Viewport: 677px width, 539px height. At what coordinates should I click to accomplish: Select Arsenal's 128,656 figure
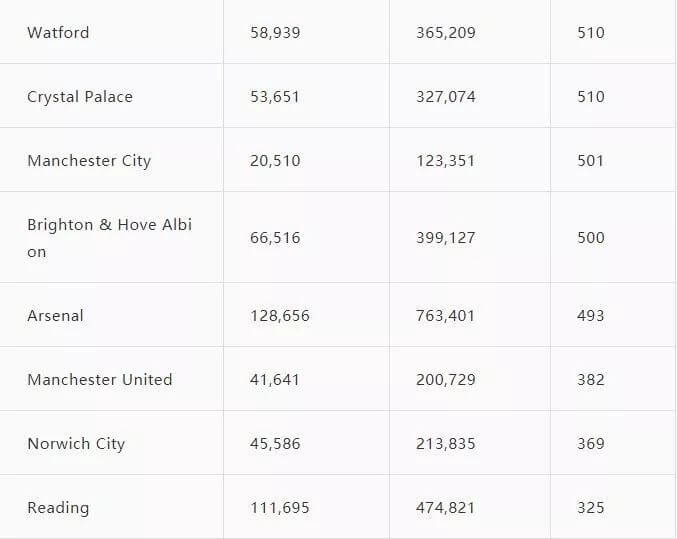point(280,316)
